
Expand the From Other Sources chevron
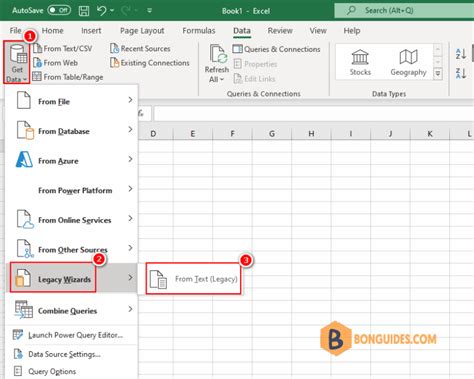click(x=130, y=248)
